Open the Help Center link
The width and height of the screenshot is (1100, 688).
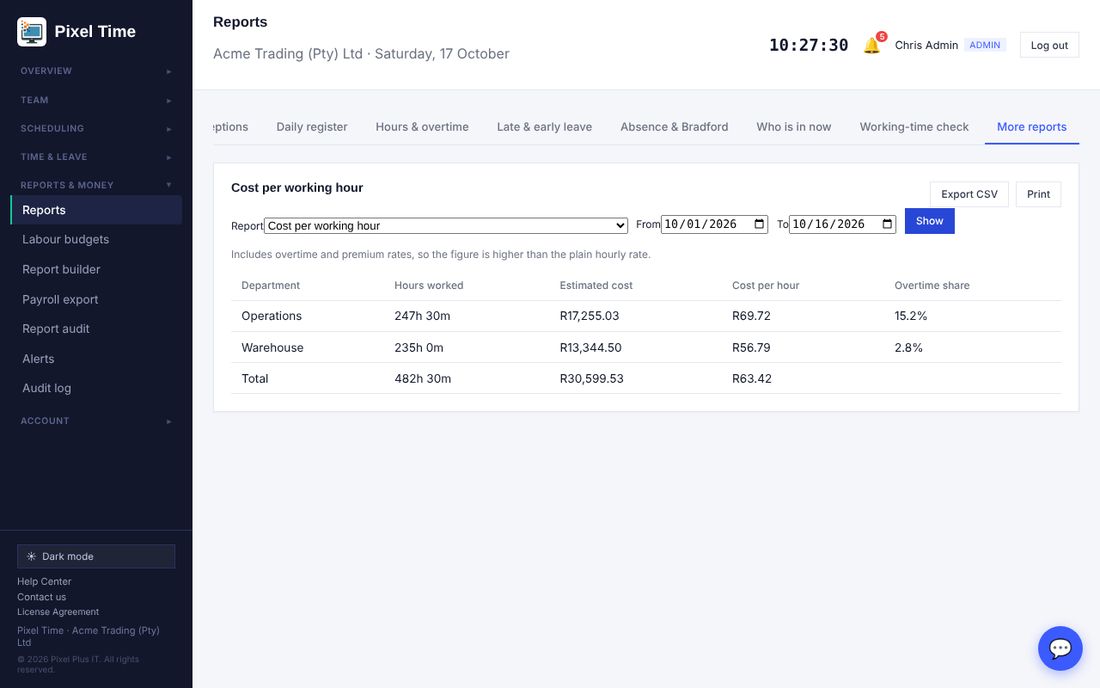(44, 581)
